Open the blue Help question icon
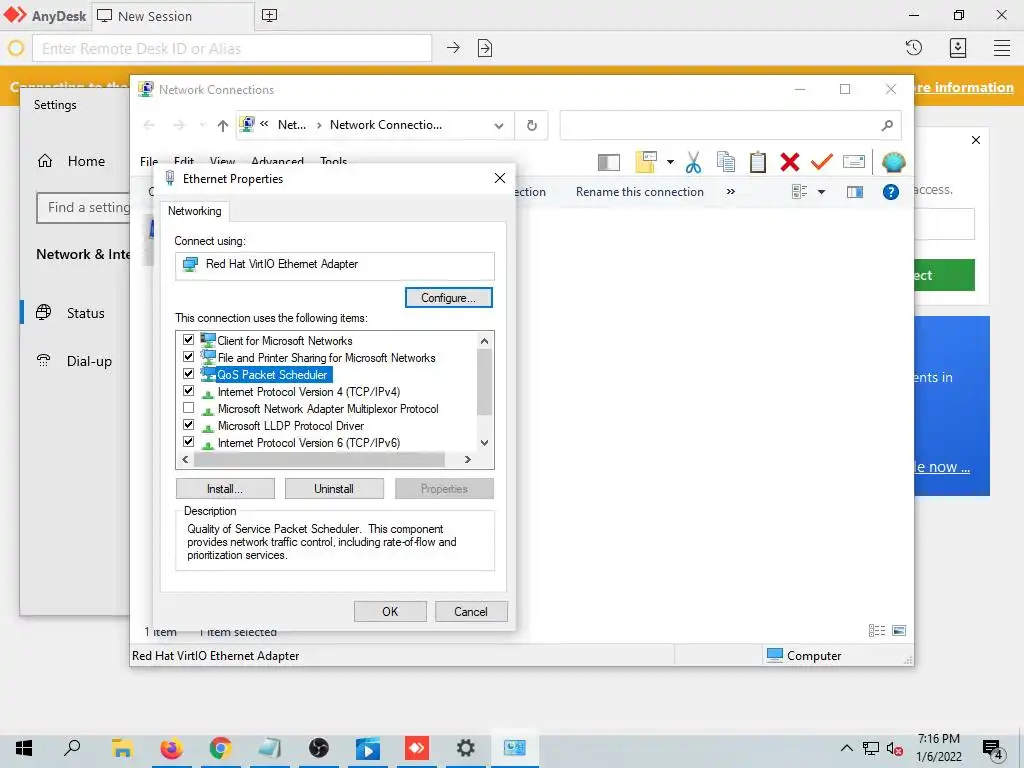The width and height of the screenshot is (1024, 768). 891,192
